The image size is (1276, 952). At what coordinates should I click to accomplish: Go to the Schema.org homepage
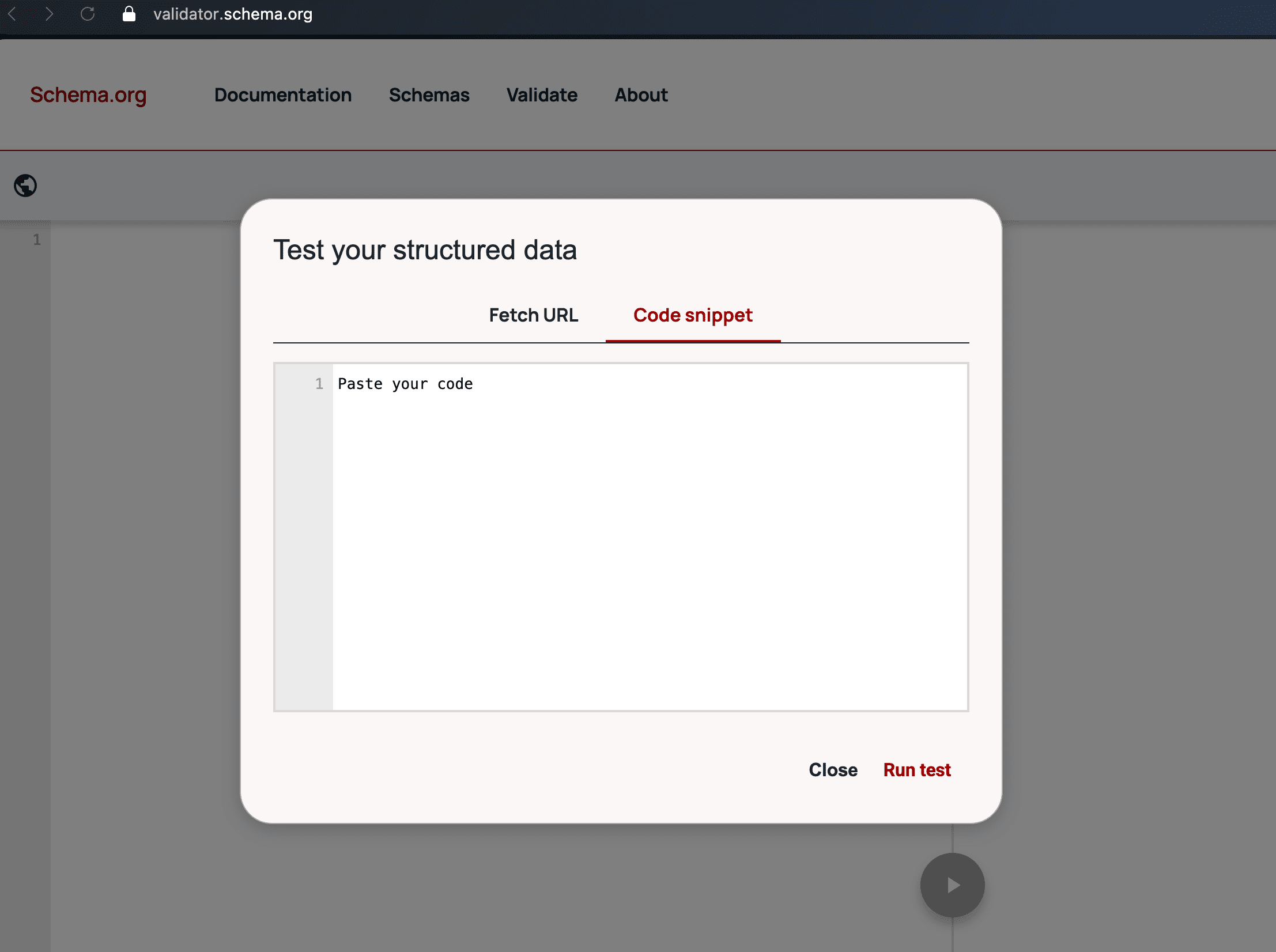click(x=88, y=95)
